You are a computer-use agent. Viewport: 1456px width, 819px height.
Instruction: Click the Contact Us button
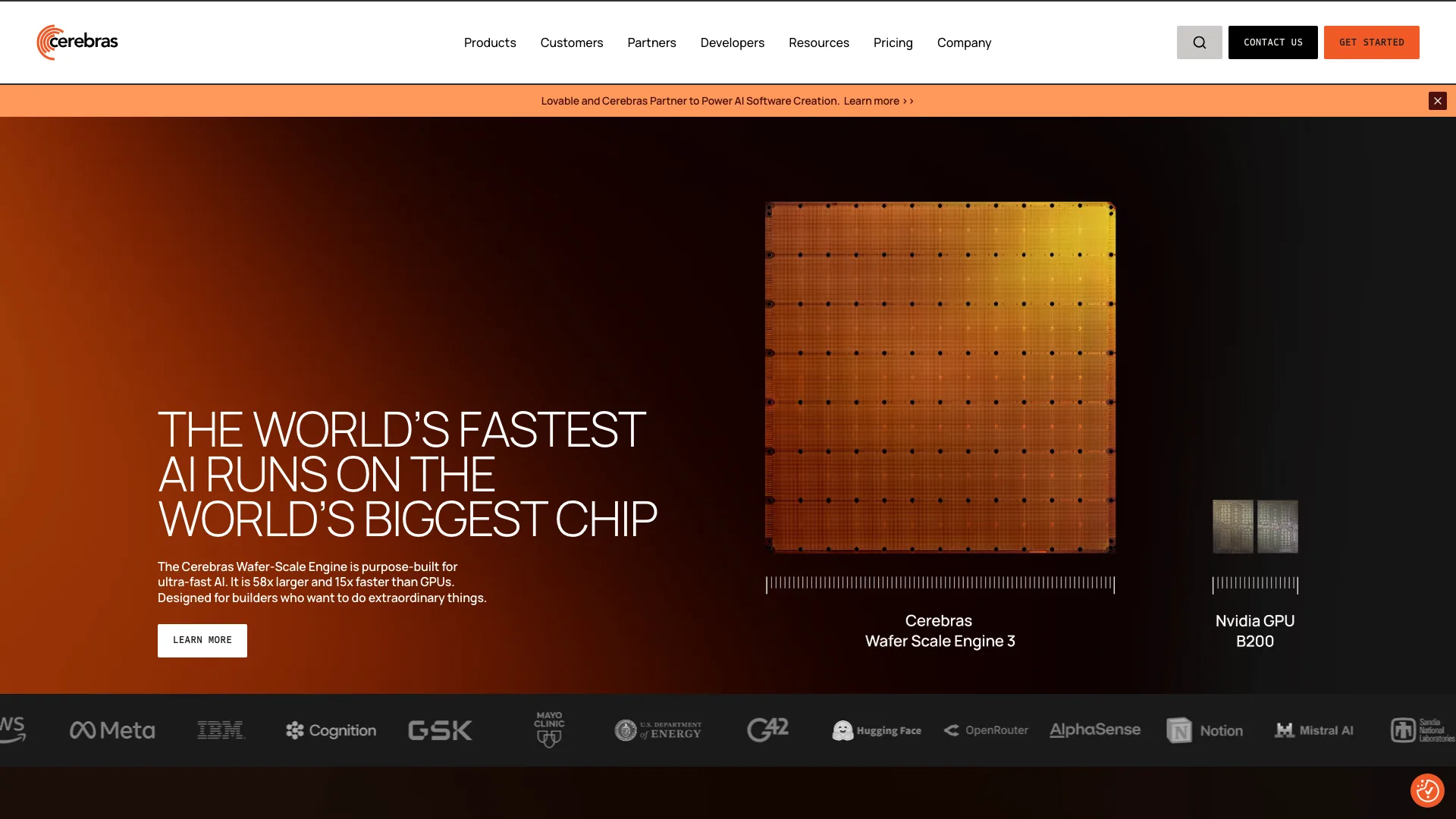(x=1273, y=42)
